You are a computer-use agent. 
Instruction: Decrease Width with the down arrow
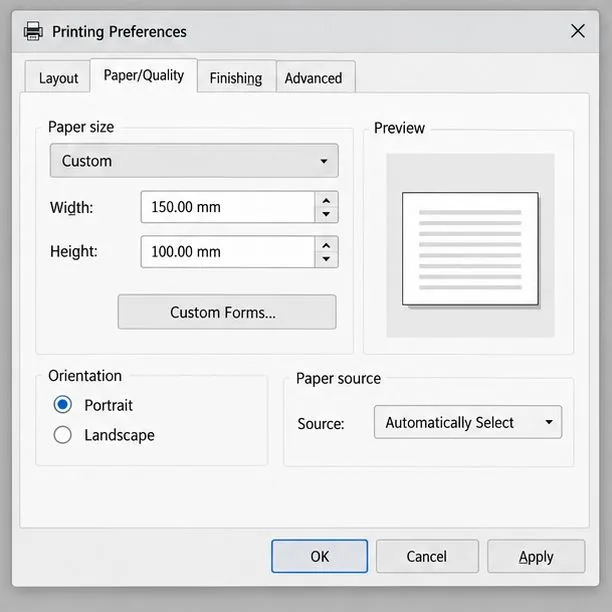click(x=326, y=214)
